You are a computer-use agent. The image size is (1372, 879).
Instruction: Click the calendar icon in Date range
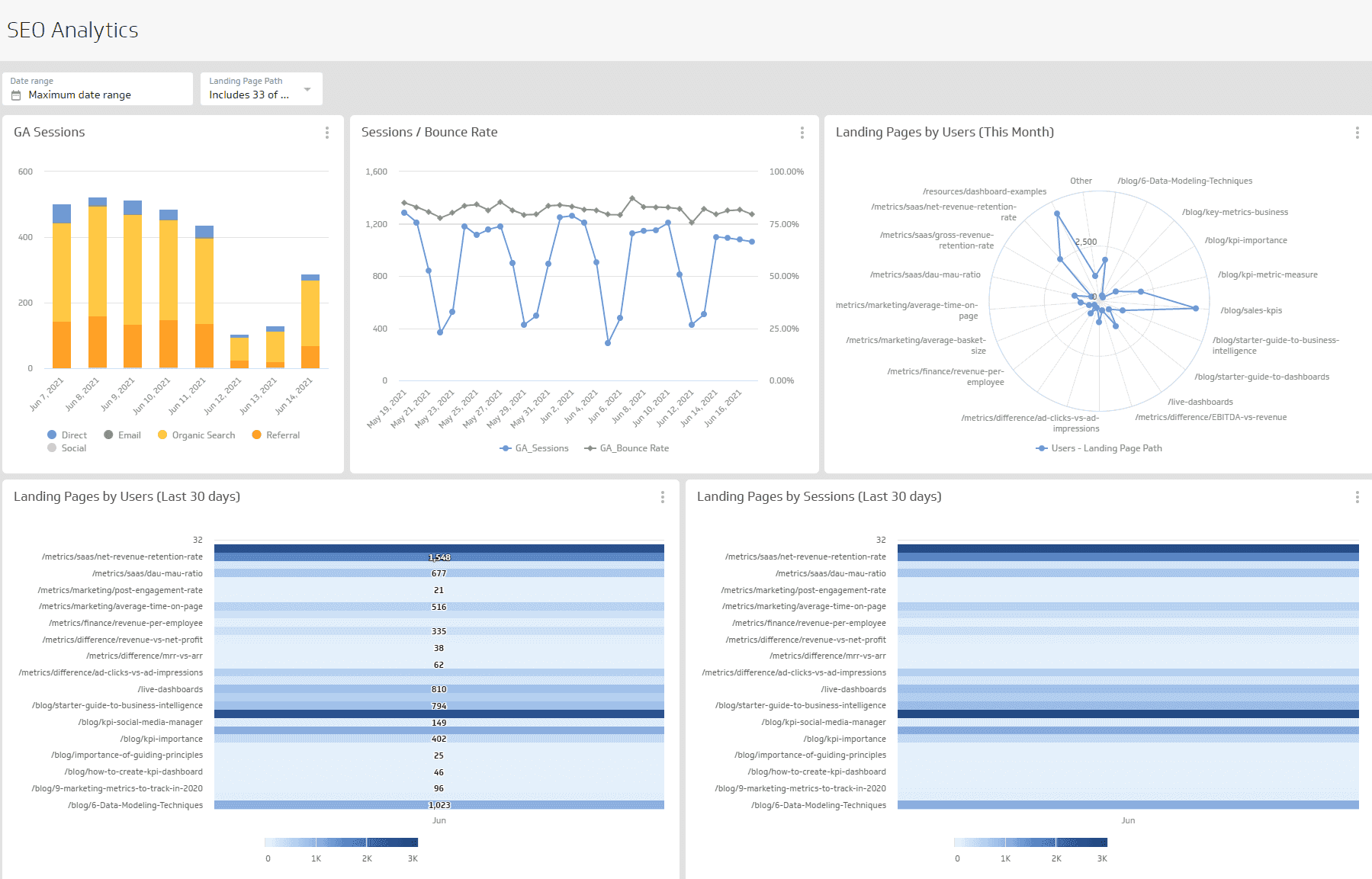click(16, 95)
